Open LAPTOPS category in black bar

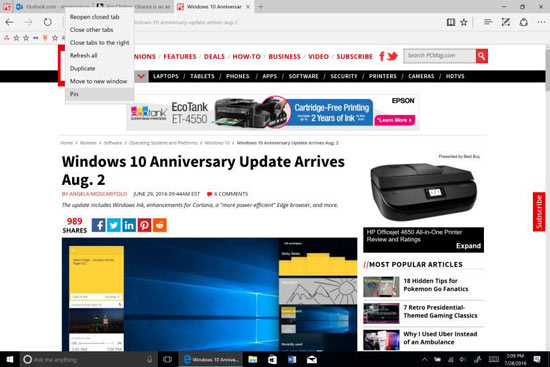[166, 76]
